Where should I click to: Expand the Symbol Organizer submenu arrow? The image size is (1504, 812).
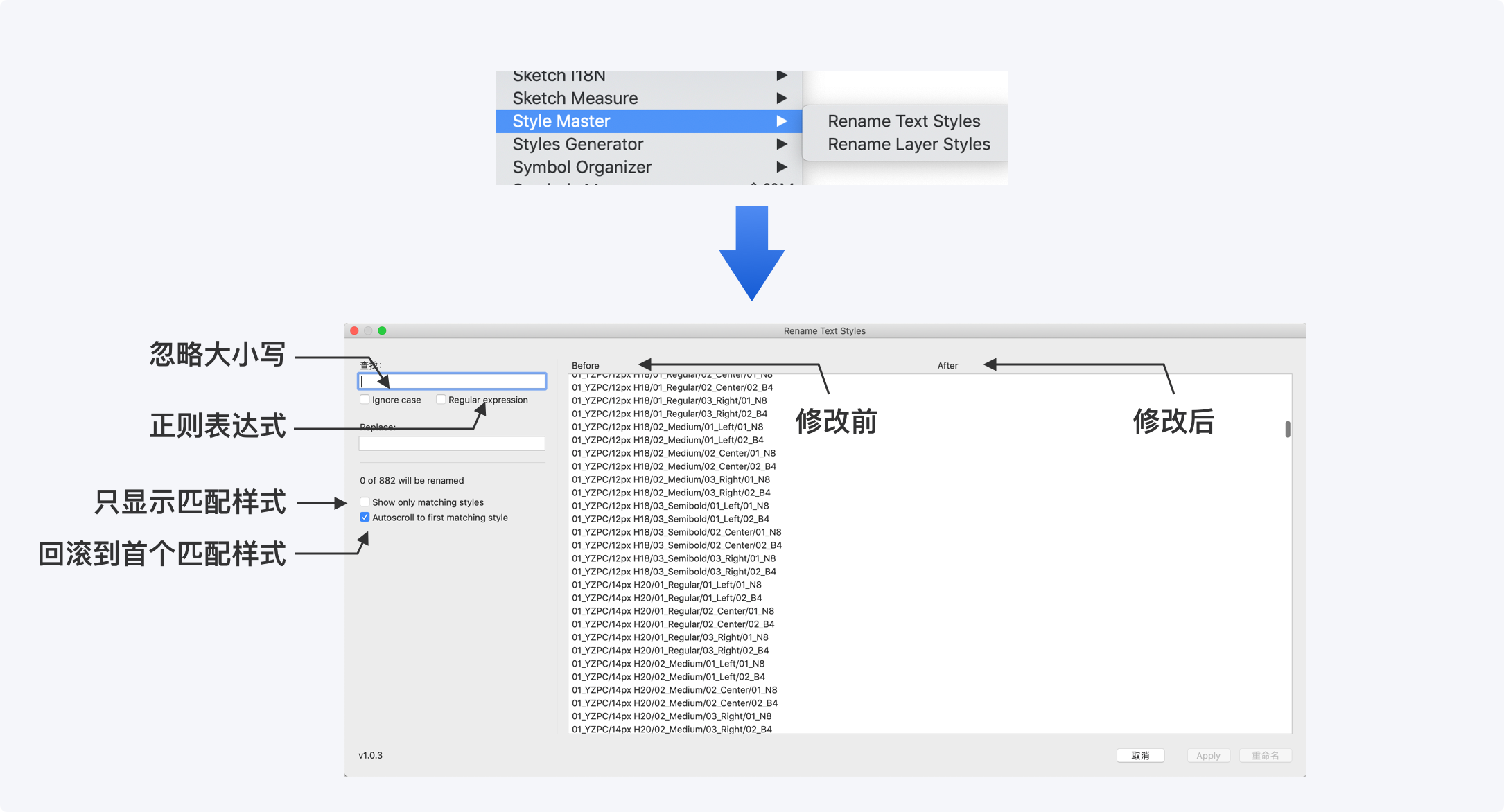(x=781, y=167)
